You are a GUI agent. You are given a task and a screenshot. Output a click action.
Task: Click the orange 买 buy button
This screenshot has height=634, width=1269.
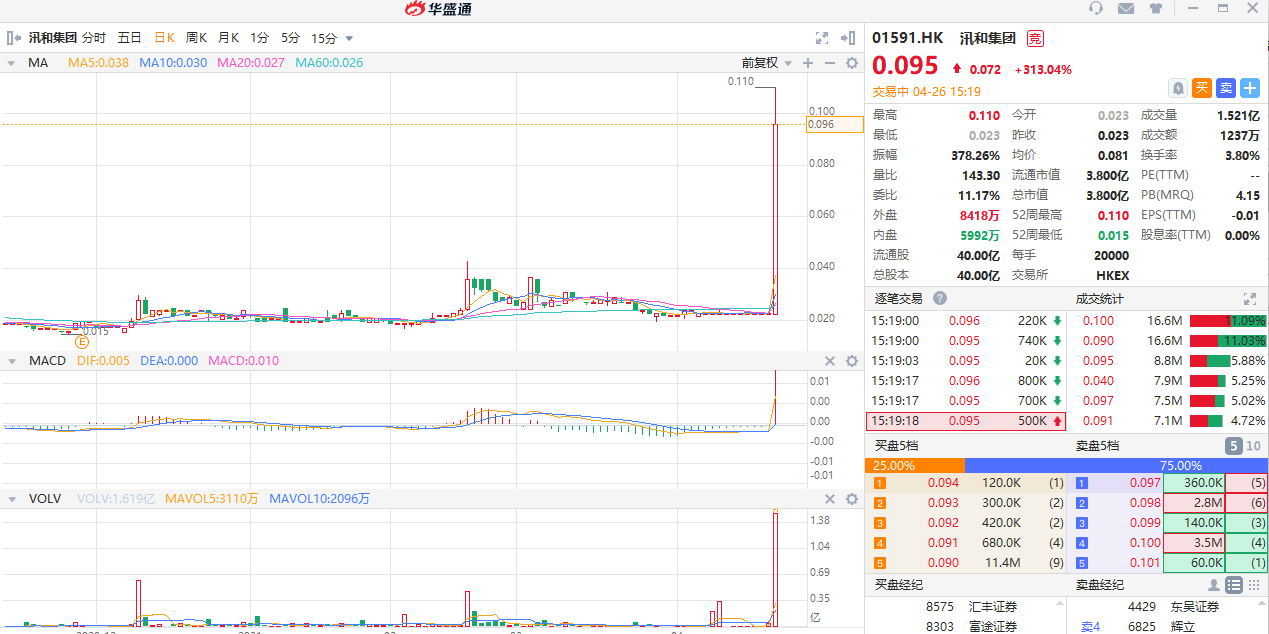tap(1202, 88)
